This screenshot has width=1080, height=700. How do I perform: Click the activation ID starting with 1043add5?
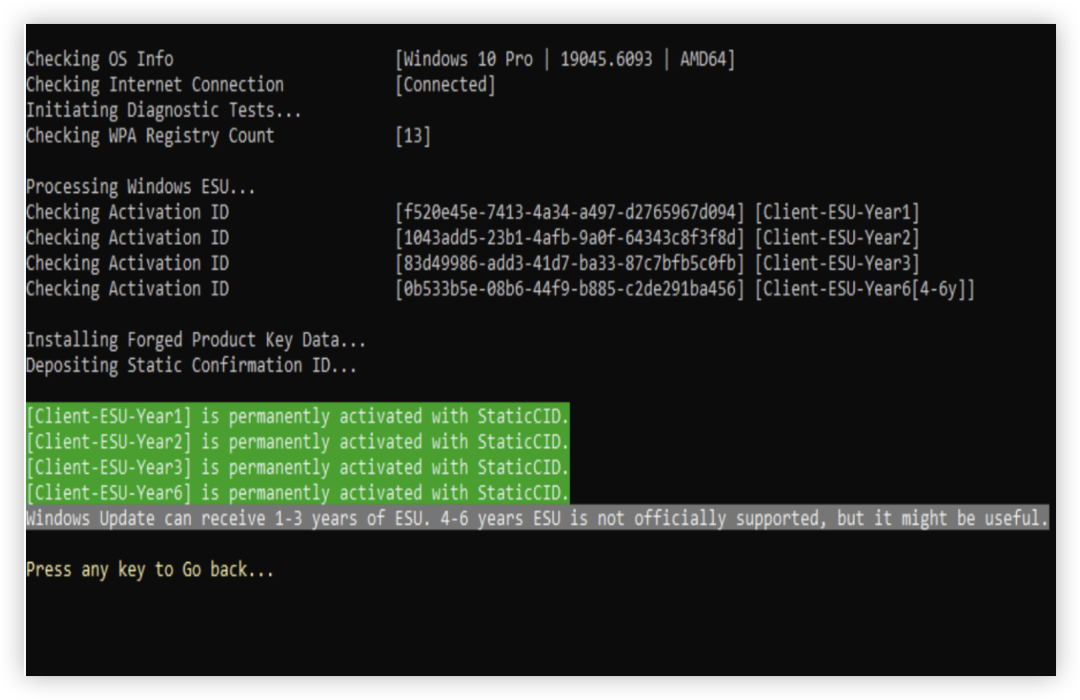[x=570, y=238]
